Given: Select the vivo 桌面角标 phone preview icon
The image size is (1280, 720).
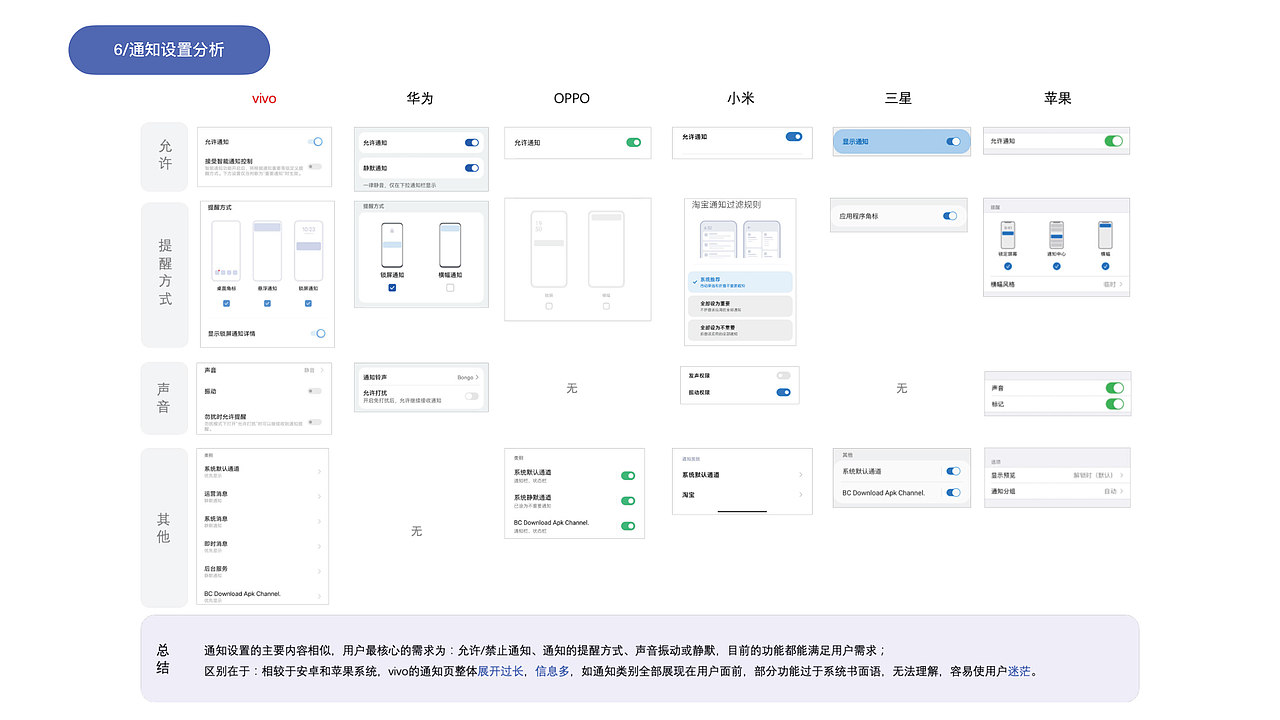Looking at the screenshot, I should tap(226, 251).
